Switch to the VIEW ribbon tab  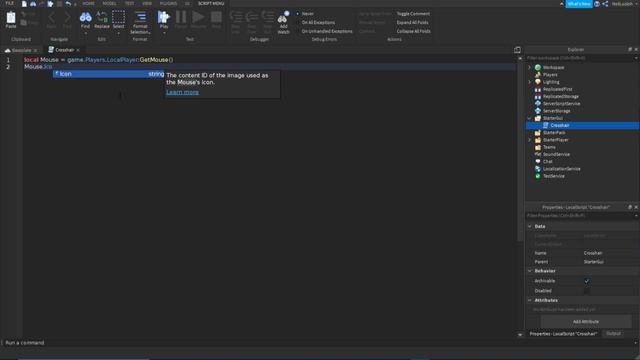[147, 4]
